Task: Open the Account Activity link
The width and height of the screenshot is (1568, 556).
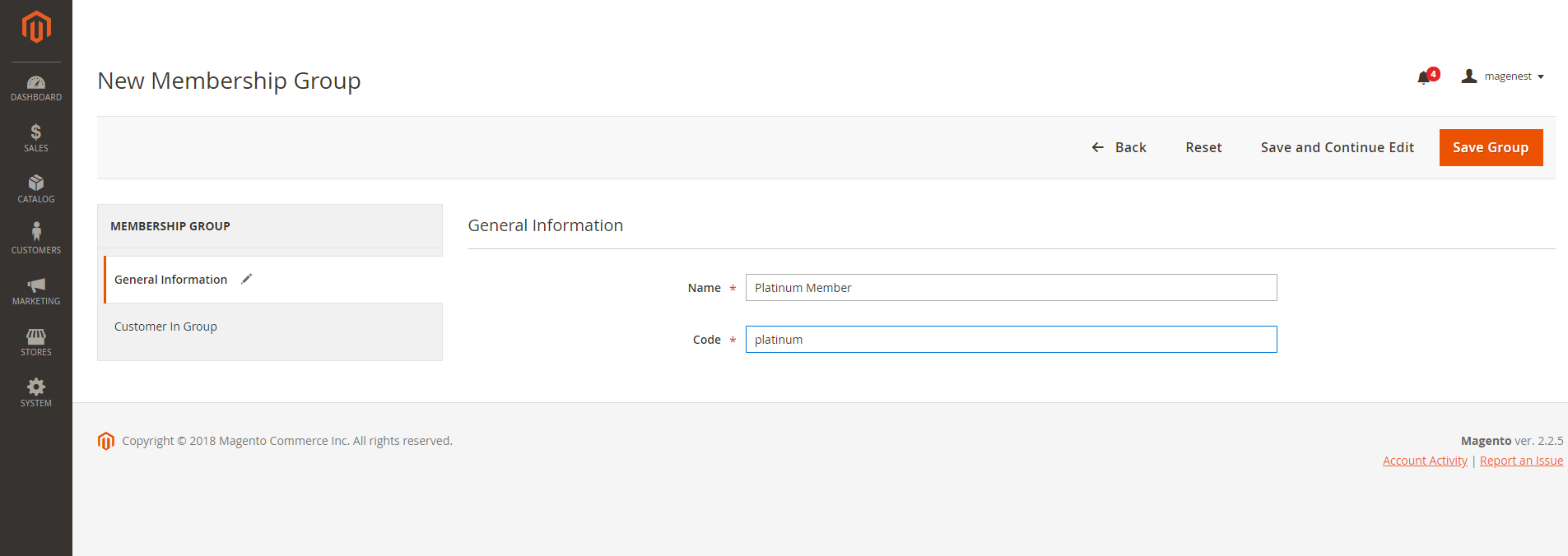Action: (1425, 461)
